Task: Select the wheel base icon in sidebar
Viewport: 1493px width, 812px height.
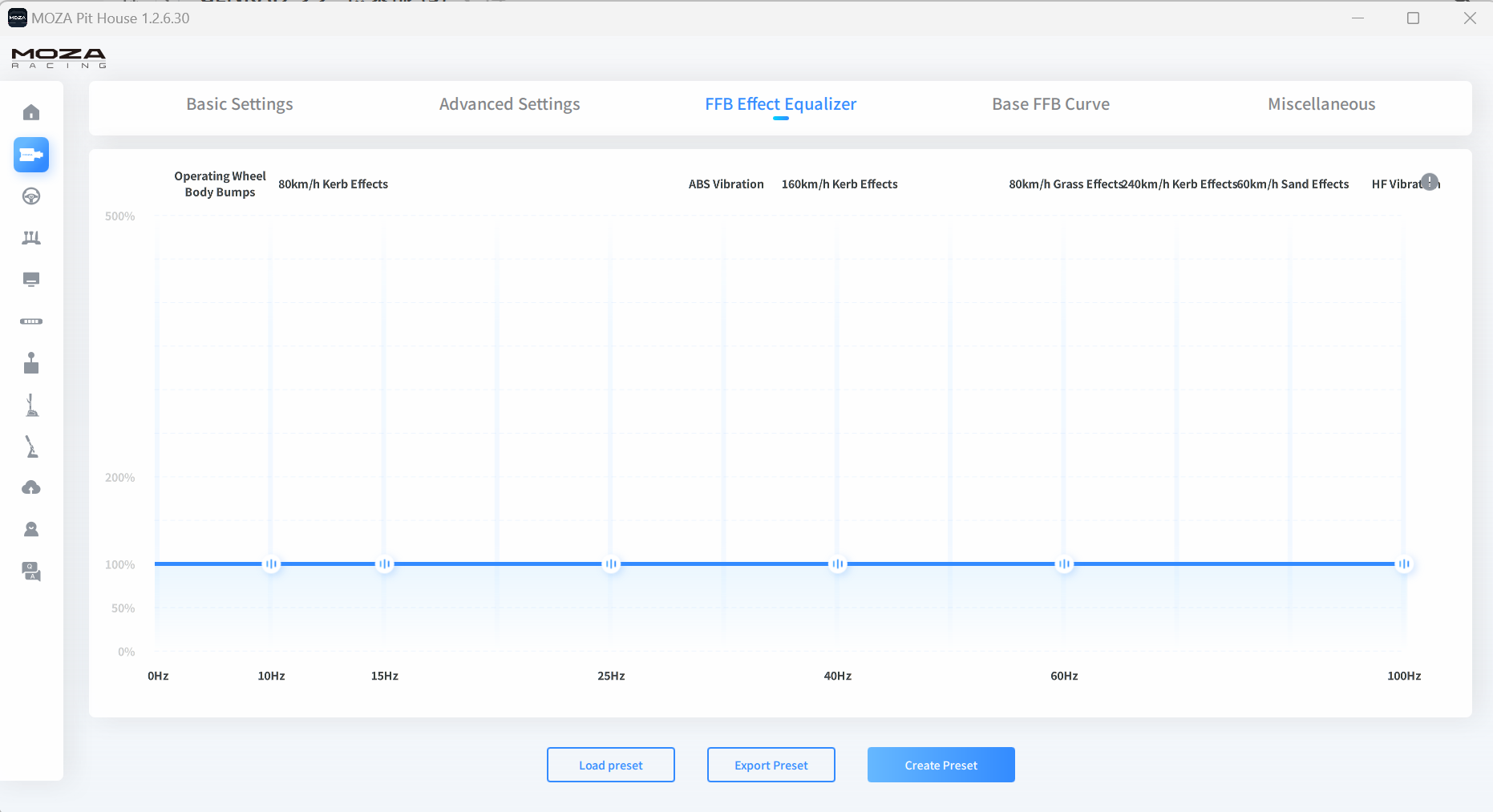Action: click(31, 155)
